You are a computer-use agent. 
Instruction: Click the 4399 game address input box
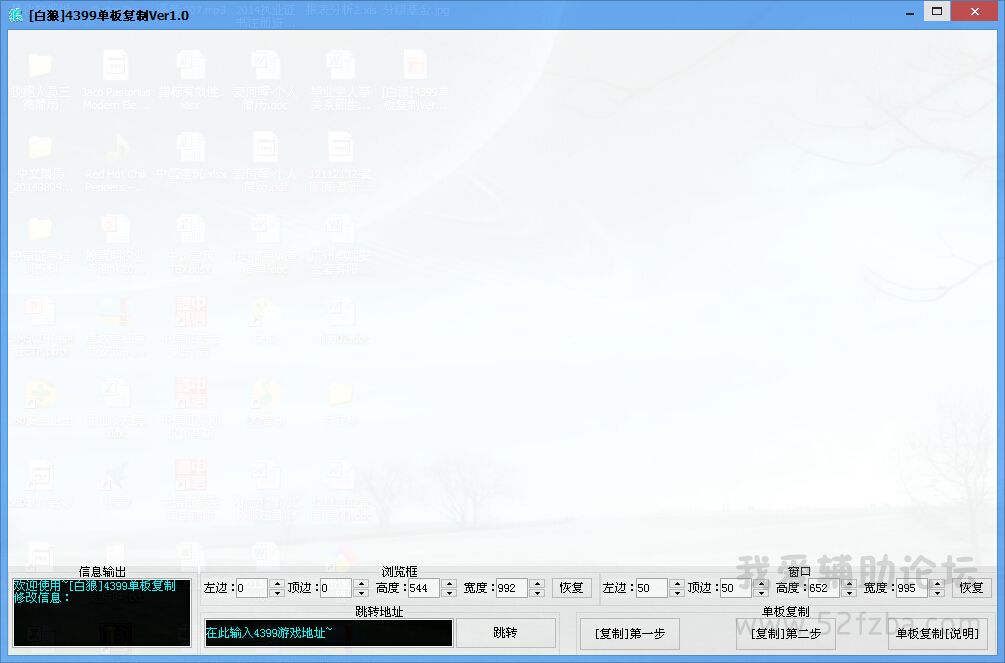(329, 633)
